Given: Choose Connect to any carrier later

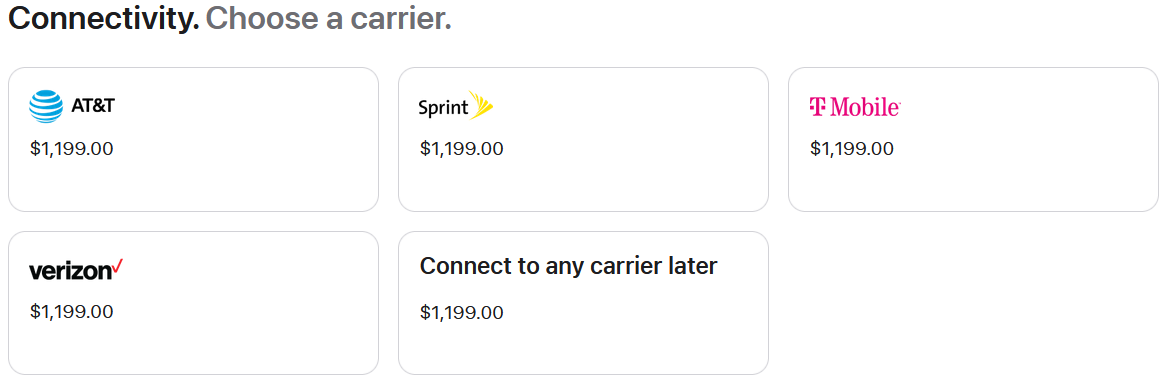Looking at the screenshot, I should coord(583,303).
